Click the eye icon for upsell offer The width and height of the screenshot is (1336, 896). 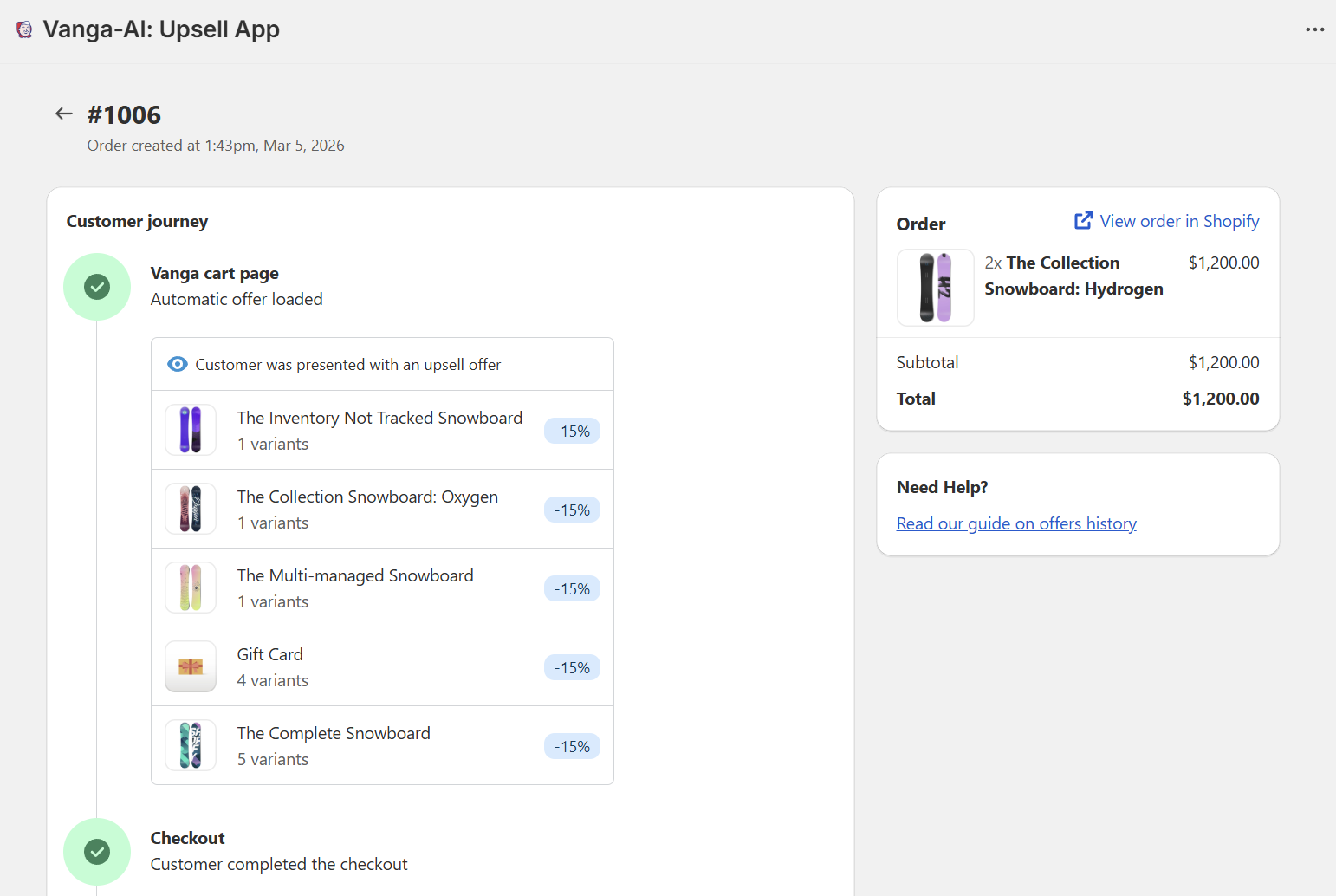click(177, 364)
